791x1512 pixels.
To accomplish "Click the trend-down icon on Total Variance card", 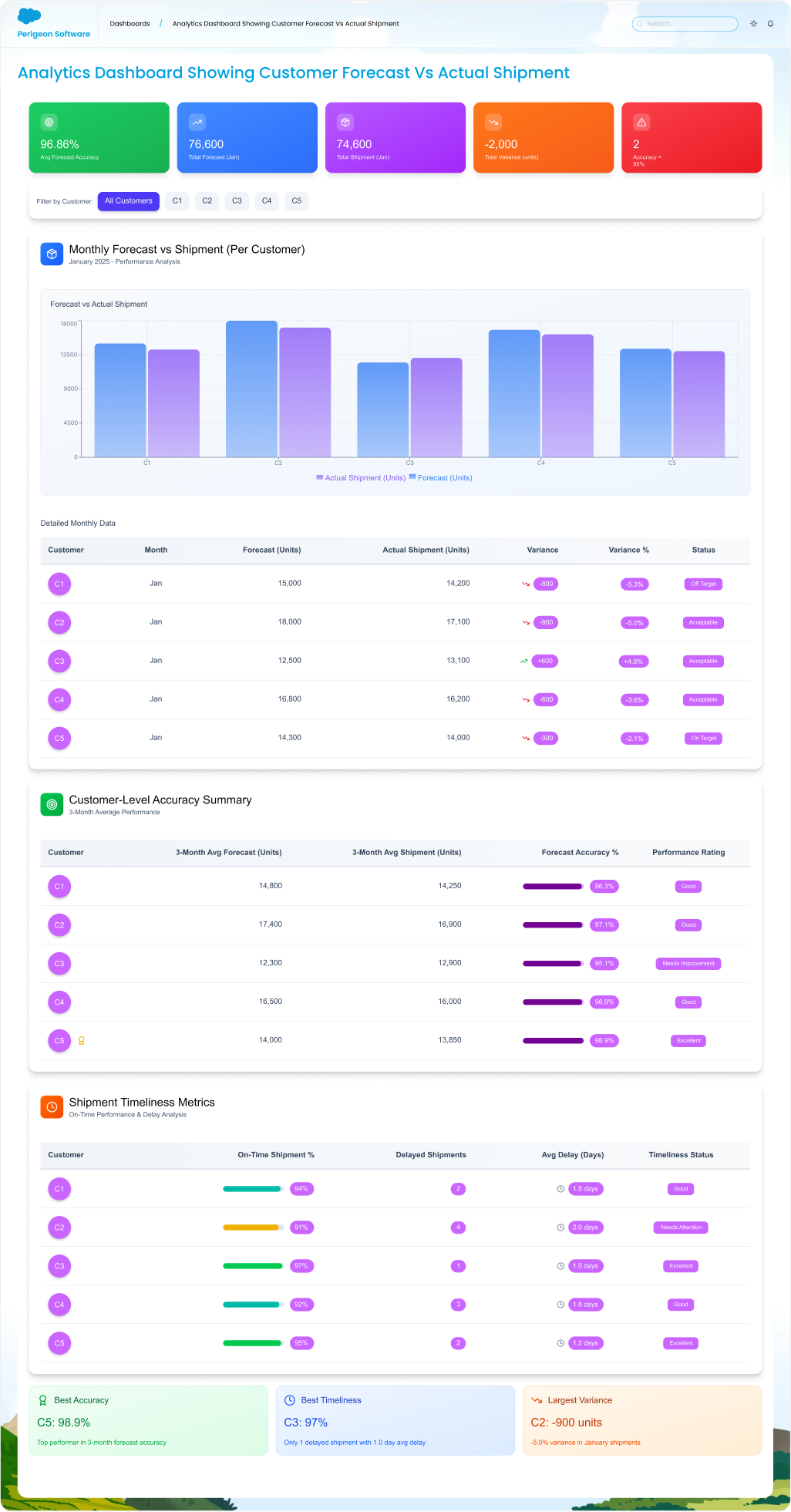I will 493,122.
